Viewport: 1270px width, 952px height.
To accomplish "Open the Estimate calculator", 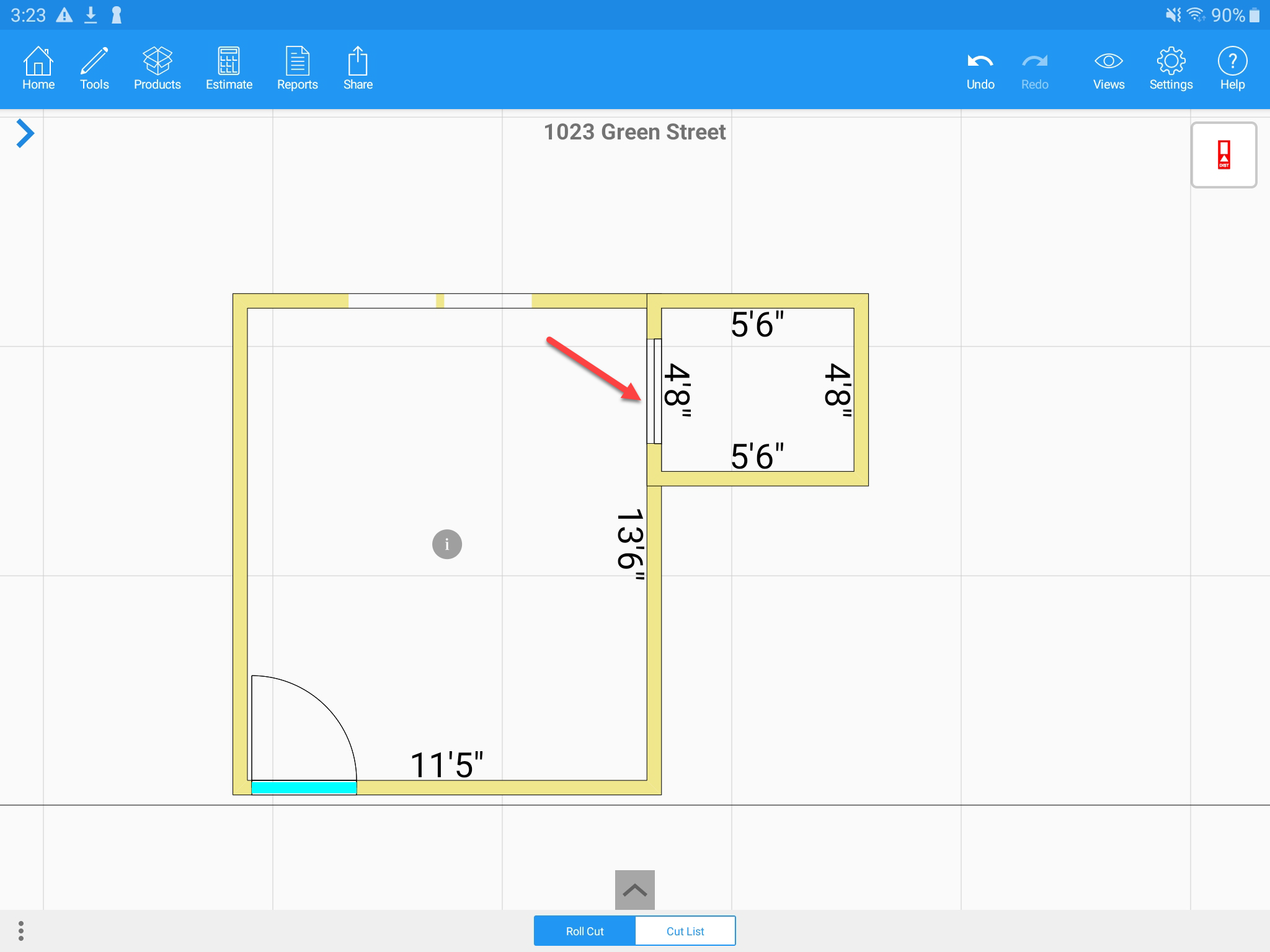I will (229, 69).
